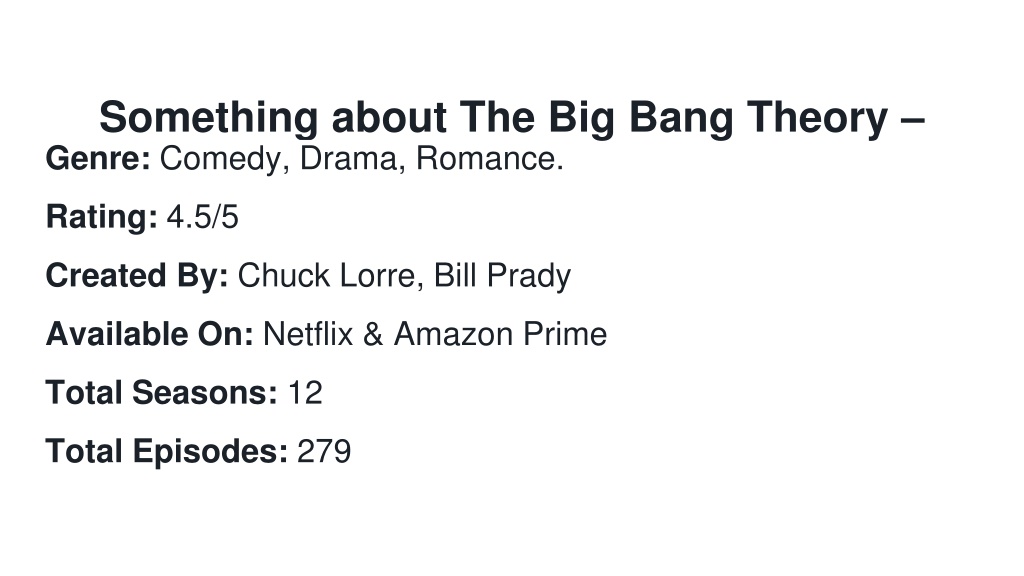Click the bold 'Total Episodes:' label

tap(167, 453)
